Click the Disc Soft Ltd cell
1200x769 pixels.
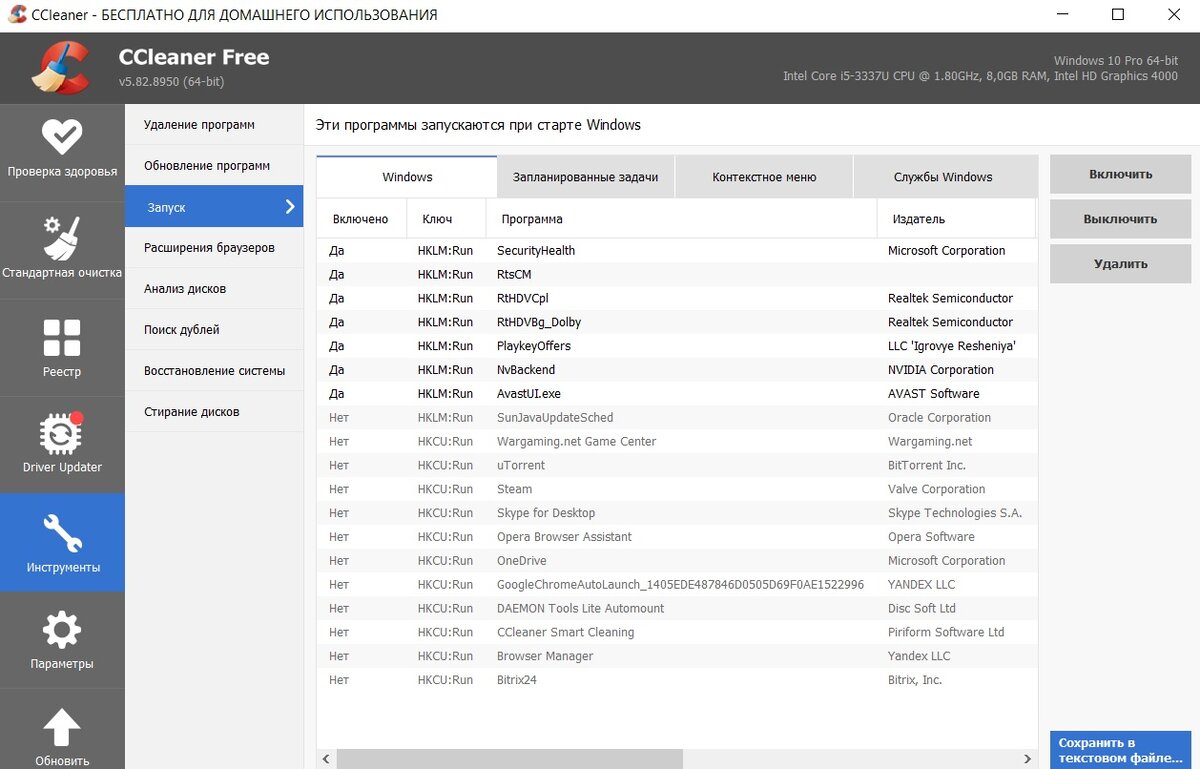point(922,608)
